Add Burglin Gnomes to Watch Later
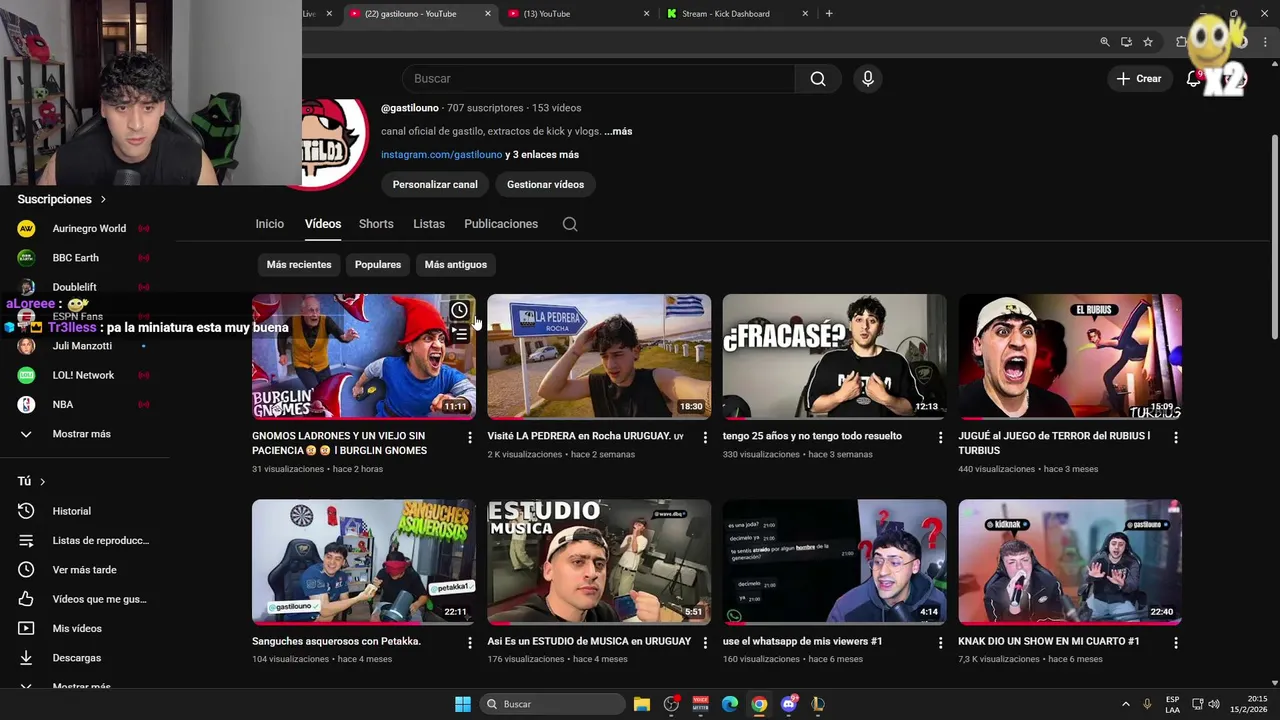Screen dimensions: 1280x720 pos(459,311)
